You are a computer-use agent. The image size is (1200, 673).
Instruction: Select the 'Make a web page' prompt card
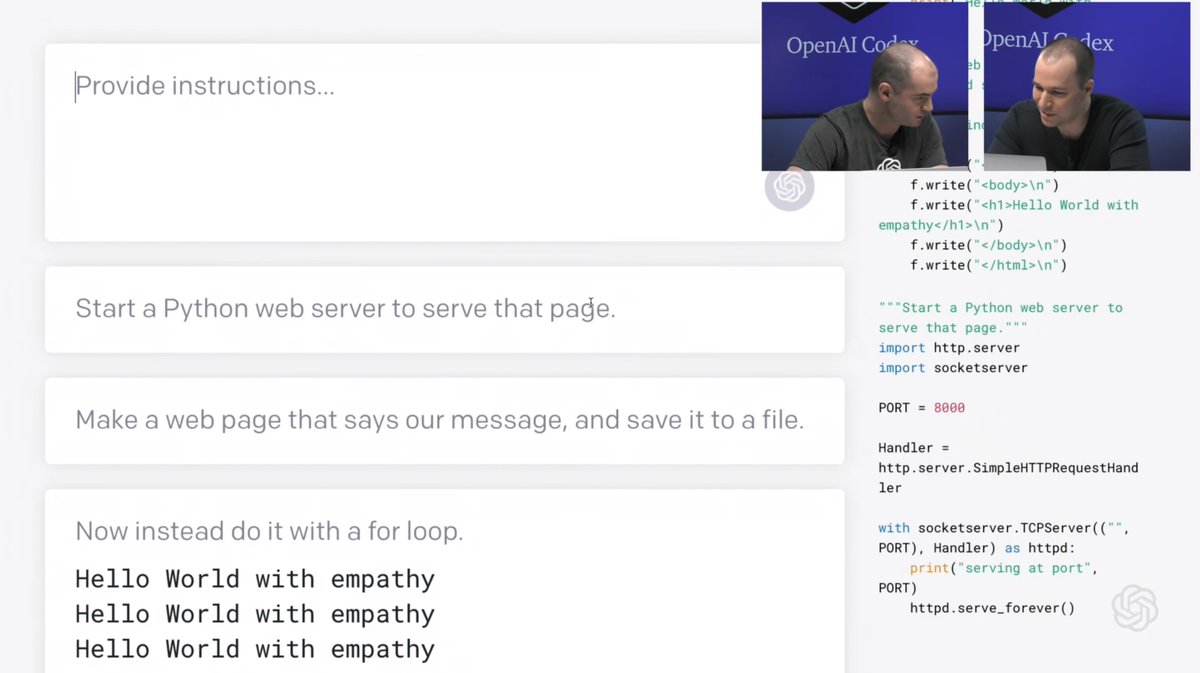tap(444, 420)
